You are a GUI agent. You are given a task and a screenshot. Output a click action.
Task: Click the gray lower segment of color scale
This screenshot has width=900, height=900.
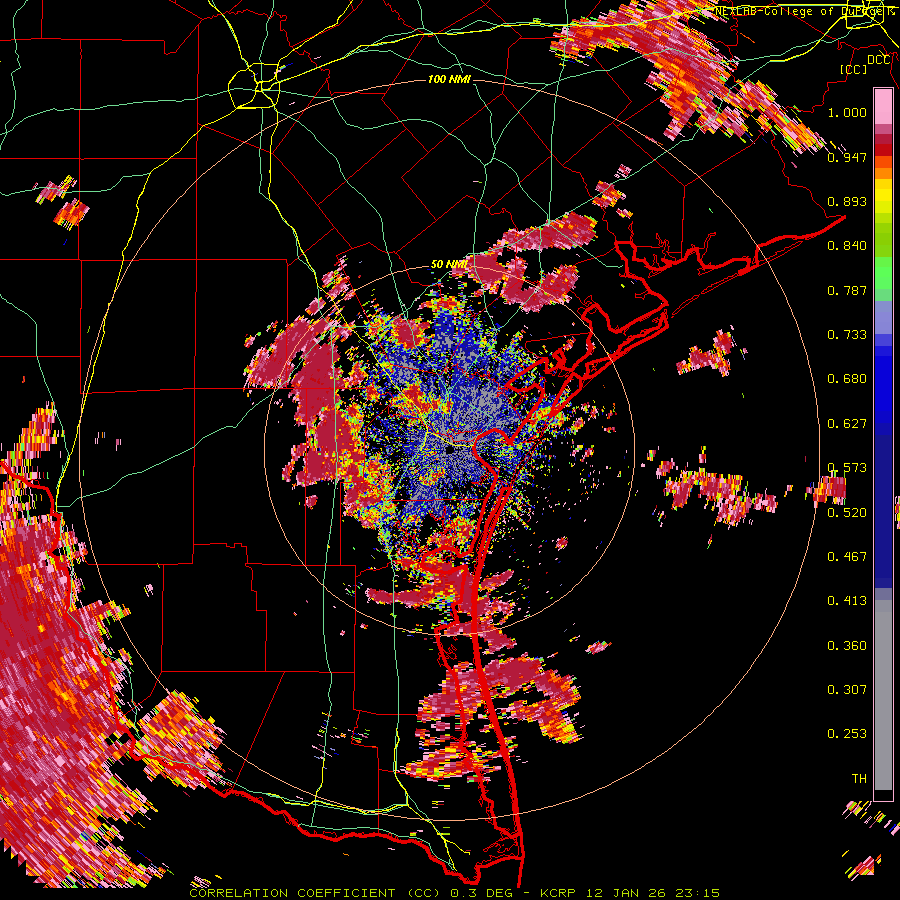(883, 695)
